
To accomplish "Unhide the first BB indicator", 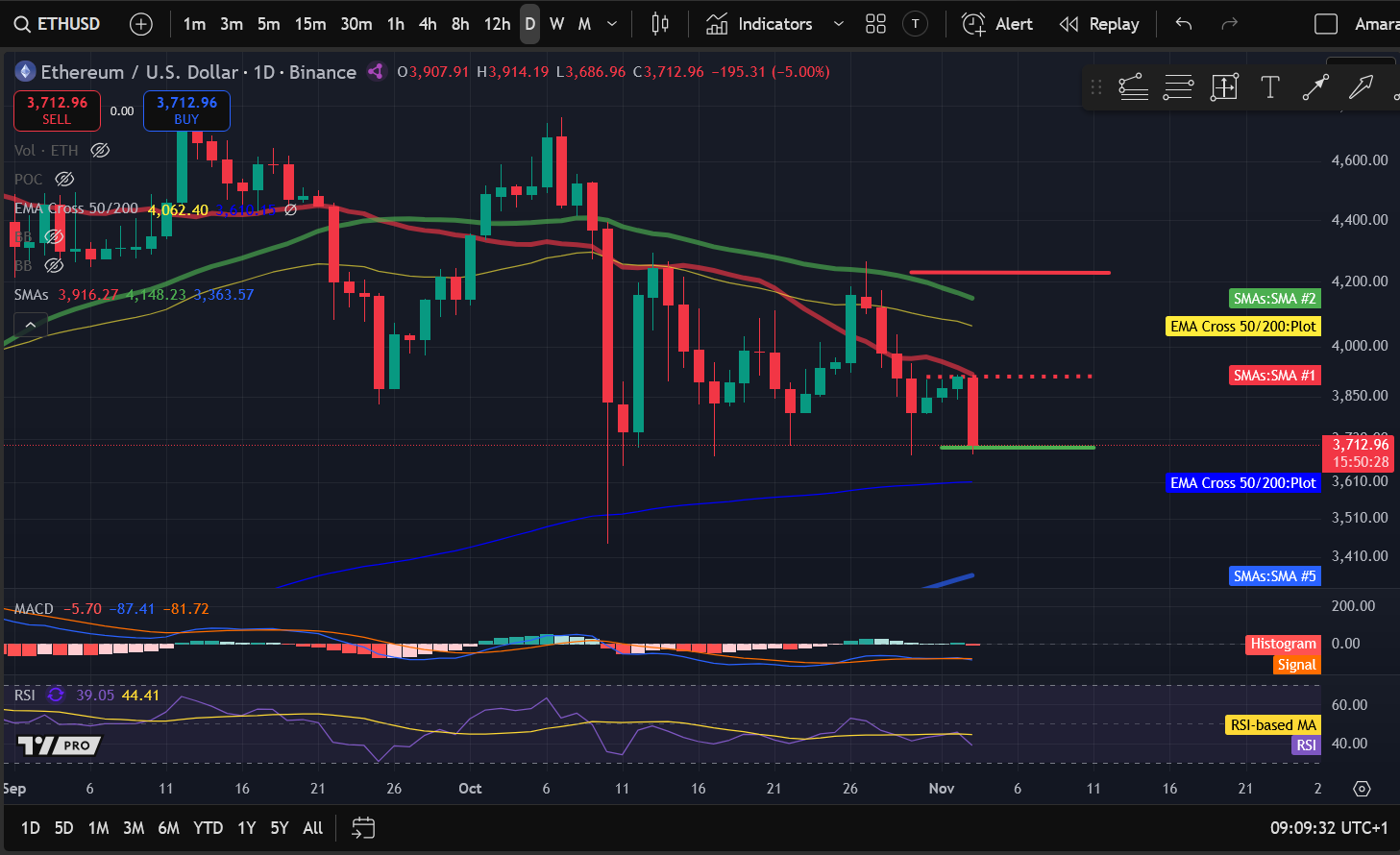I will tap(54, 236).
